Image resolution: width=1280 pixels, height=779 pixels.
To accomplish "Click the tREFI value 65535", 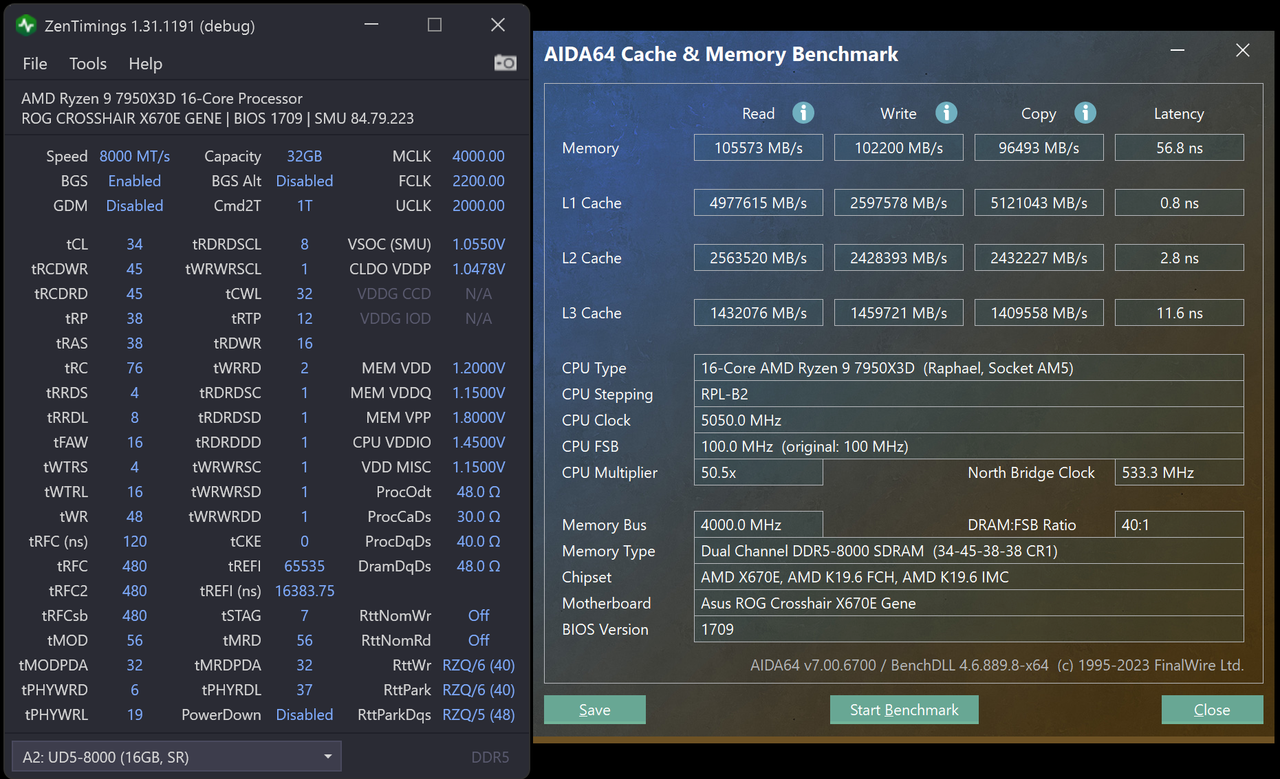I will point(304,566).
